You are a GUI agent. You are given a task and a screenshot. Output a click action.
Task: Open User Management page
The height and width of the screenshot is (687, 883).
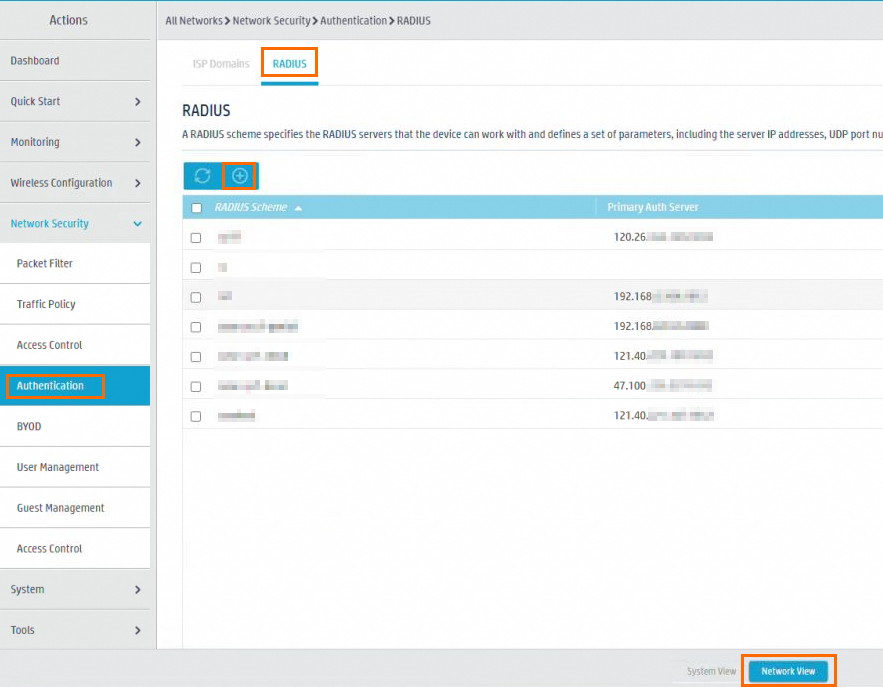(x=75, y=467)
